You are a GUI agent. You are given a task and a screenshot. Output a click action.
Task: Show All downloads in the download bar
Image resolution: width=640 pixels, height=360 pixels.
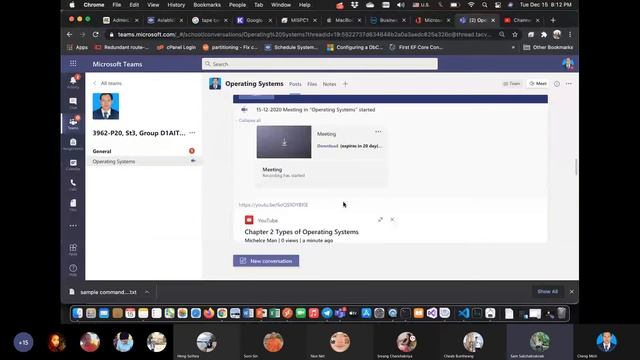(548, 291)
